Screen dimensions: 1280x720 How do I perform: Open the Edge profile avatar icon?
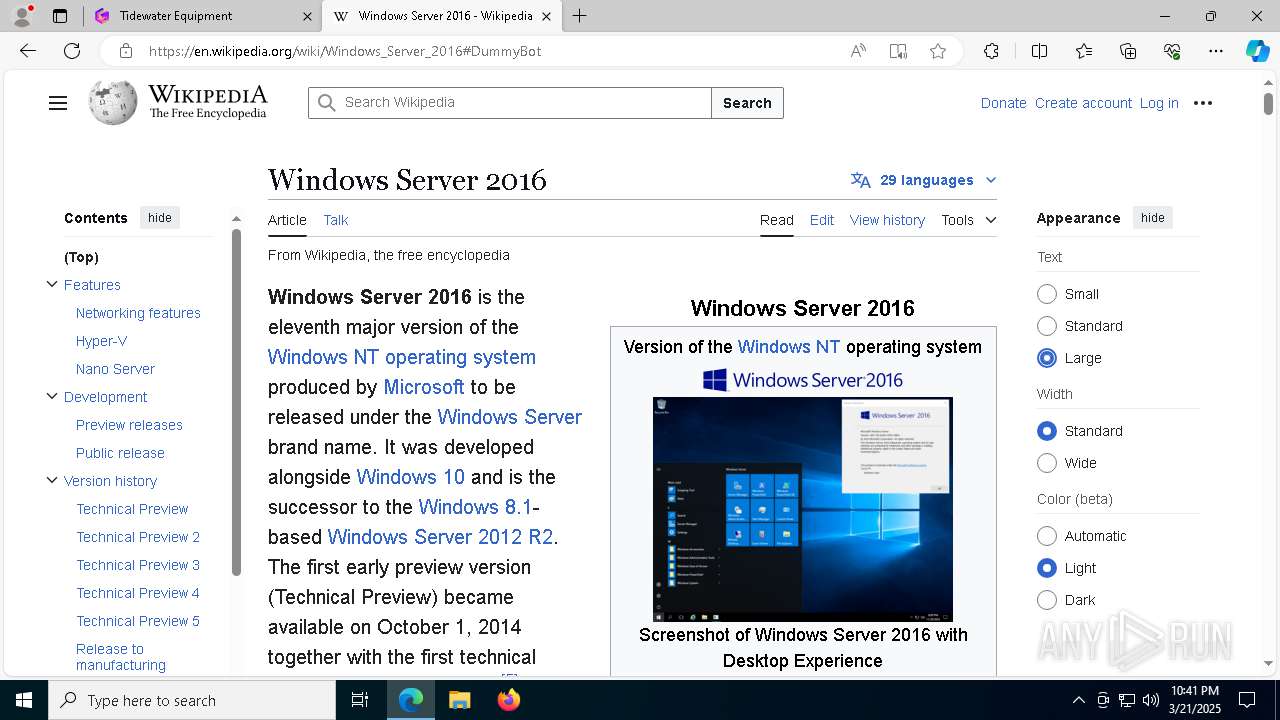22,16
